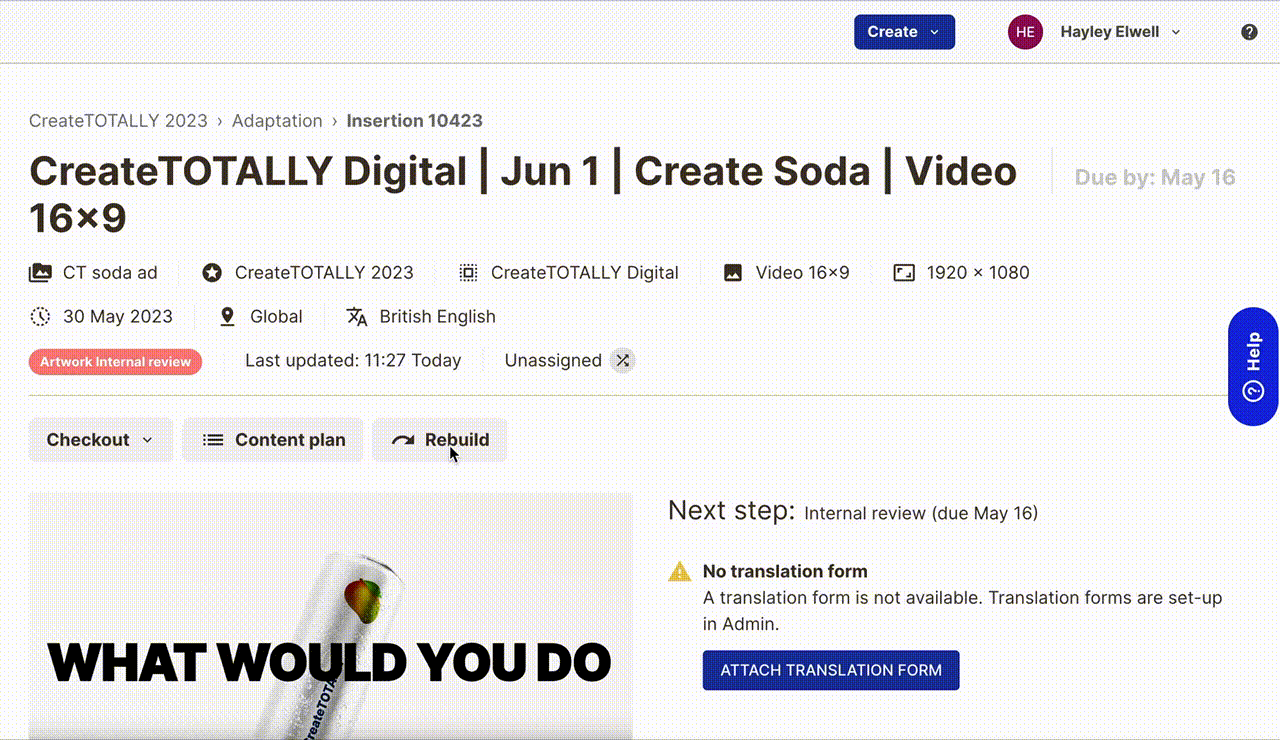Click the shuffle reassign icon next to Unassigned
This screenshot has width=1280, height=740.
point(623,360)
